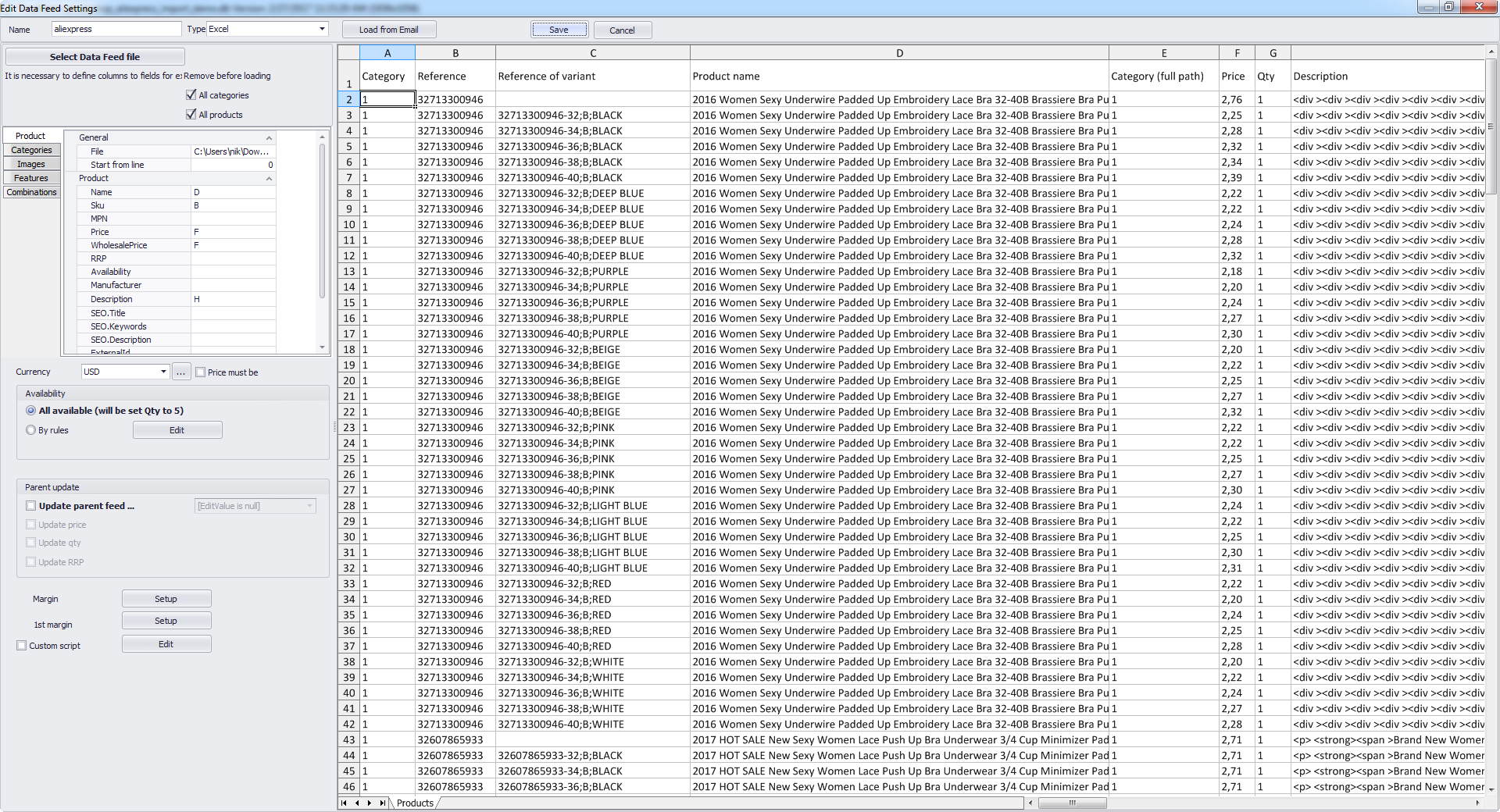1500x812 pixels.
Task: Open the Combinations settings tab
Action: point(31,192)
